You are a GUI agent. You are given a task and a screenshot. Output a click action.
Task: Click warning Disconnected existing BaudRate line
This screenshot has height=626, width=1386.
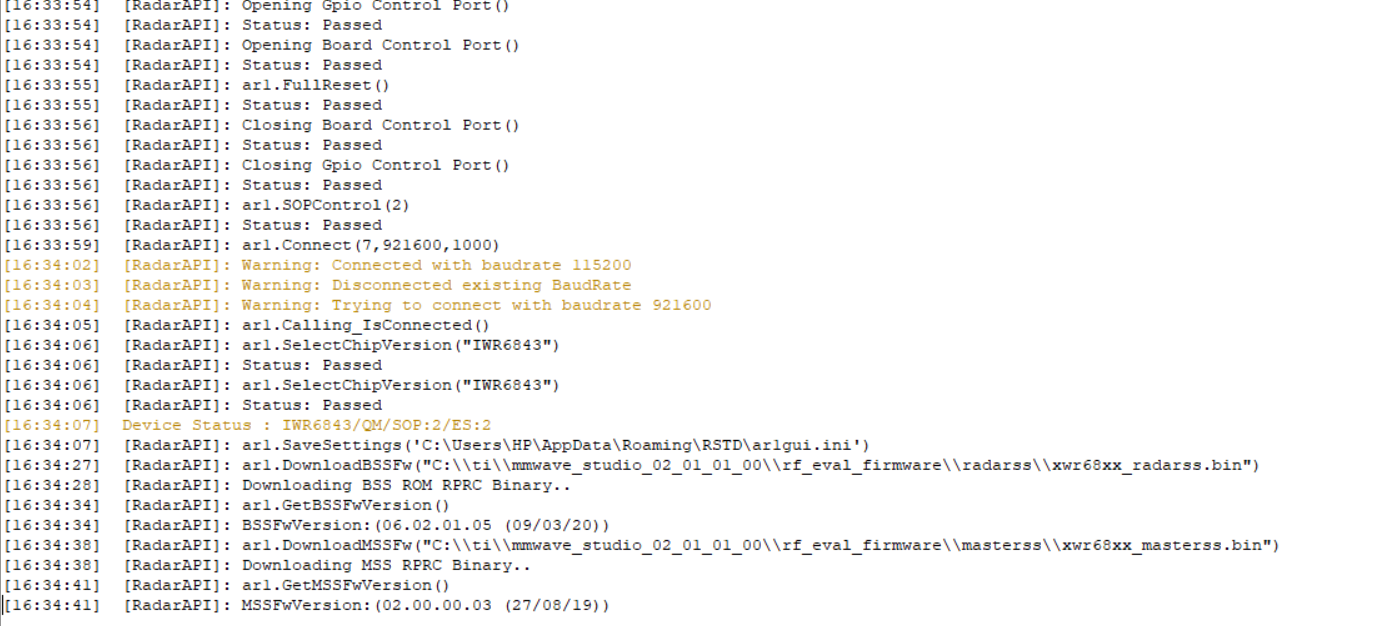coord(318,285)
